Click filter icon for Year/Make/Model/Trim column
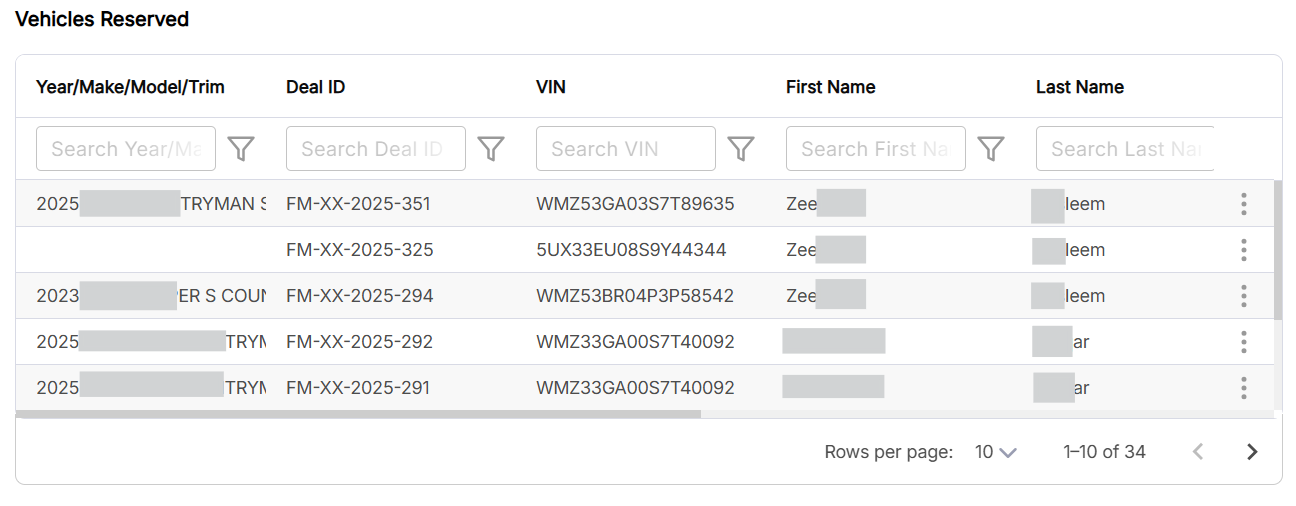Image resolution: width=1296 pixels, height=506 pixels. pos(241,149)
